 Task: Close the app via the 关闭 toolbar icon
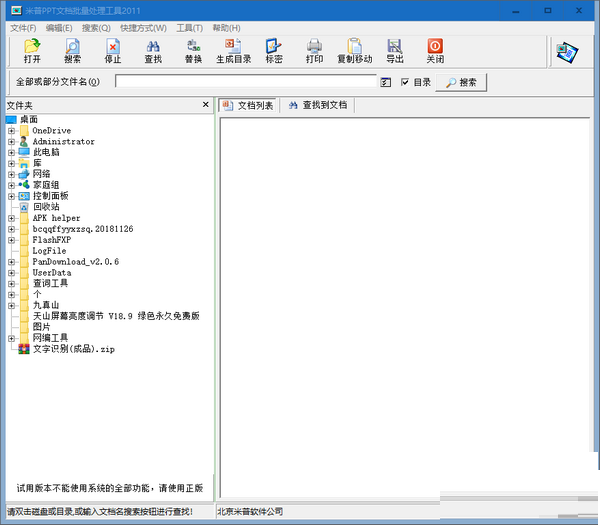[435, 51]
